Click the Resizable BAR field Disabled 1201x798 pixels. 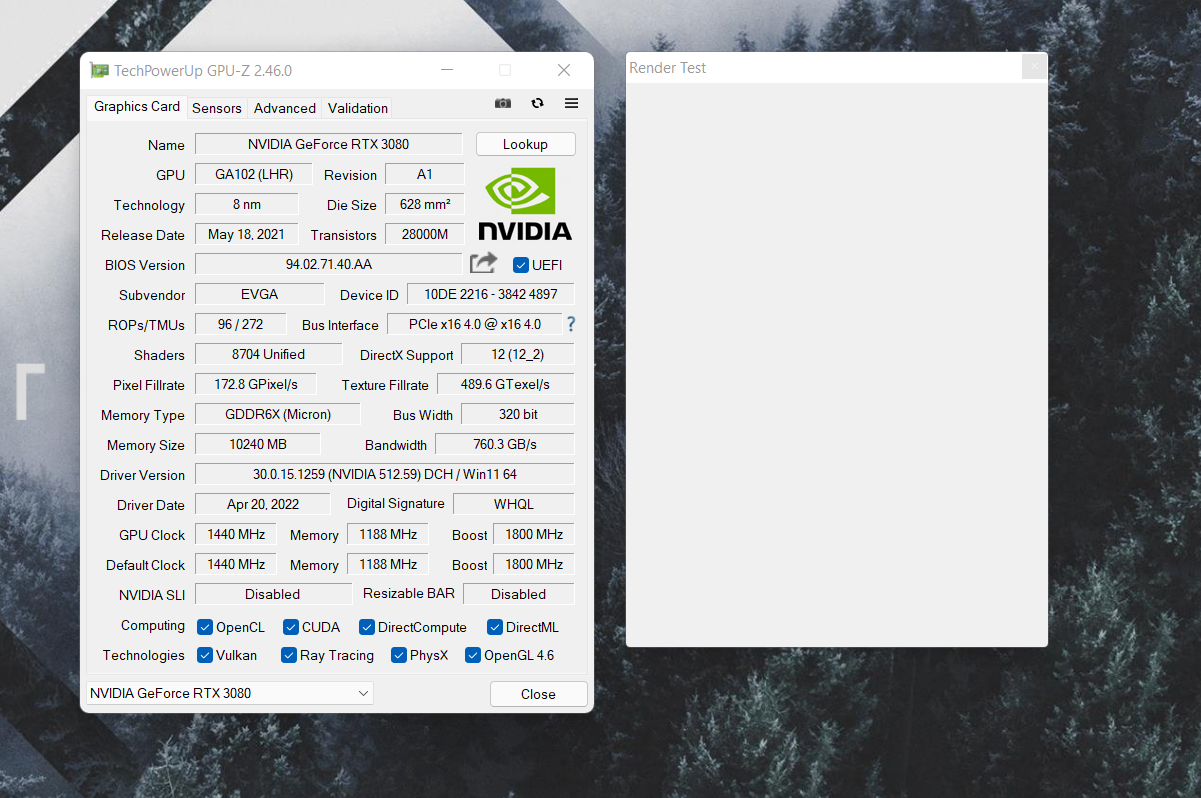[x=519, y=594]
